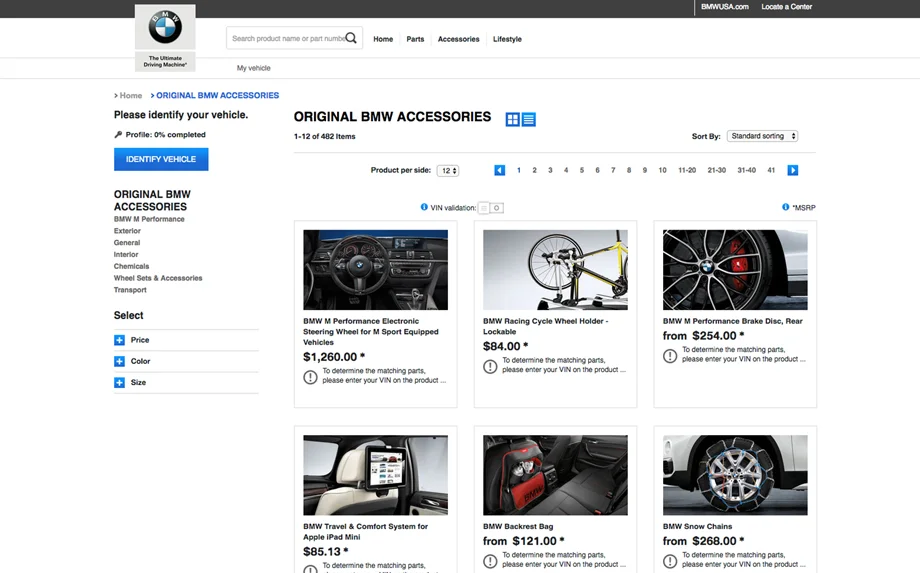Click the 1-12 of 482 items text

click(324, 137)
